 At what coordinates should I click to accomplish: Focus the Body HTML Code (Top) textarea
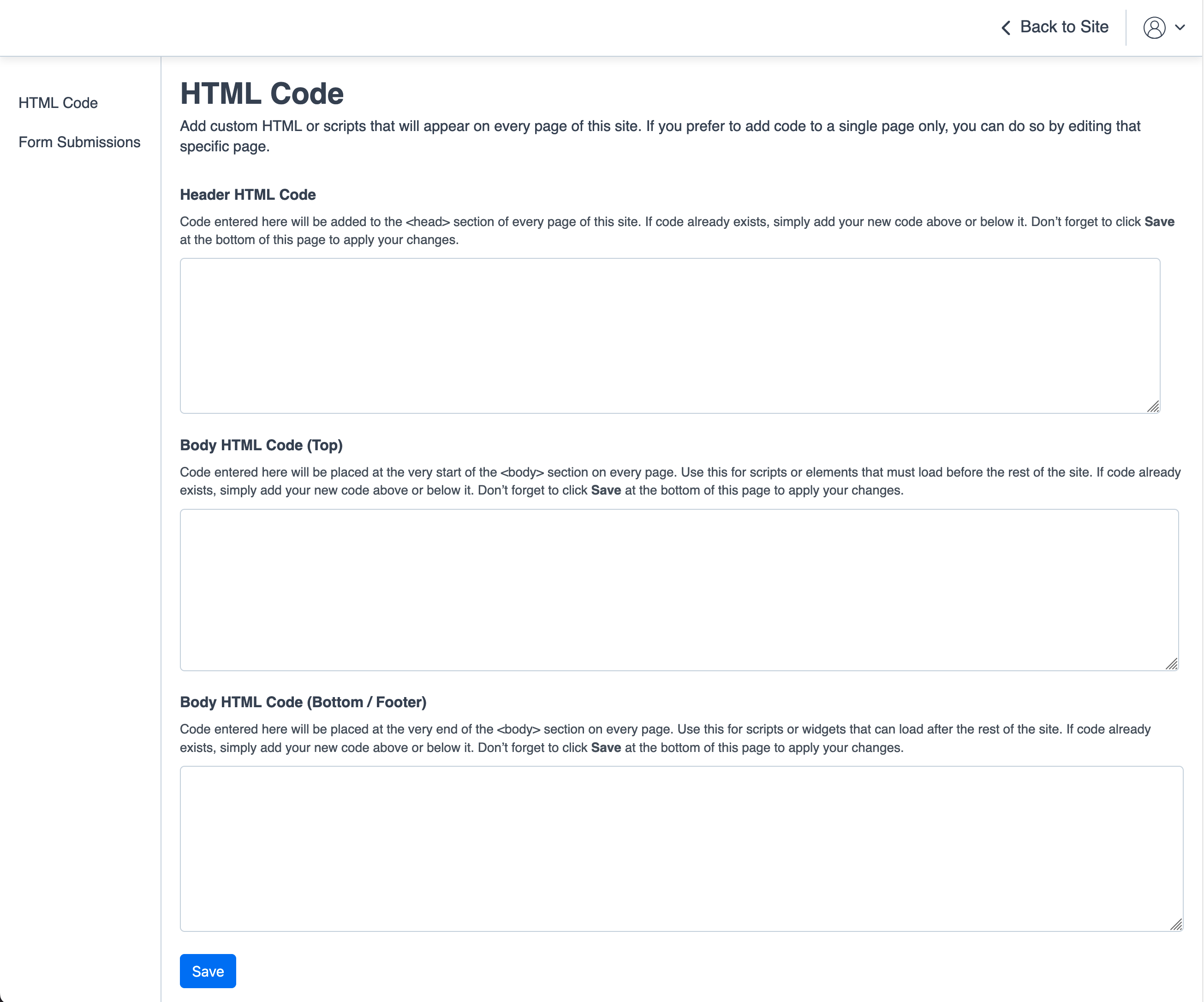pos(679,589)
